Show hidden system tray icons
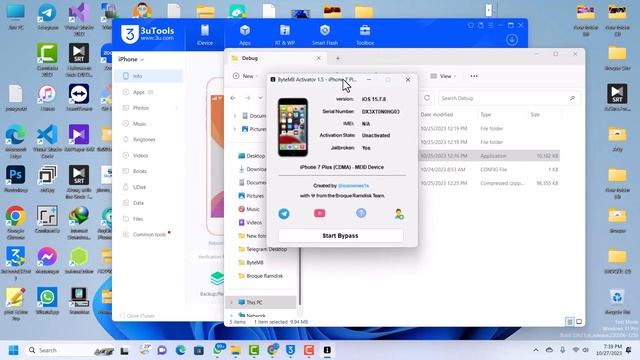 [x=536, y=350]
